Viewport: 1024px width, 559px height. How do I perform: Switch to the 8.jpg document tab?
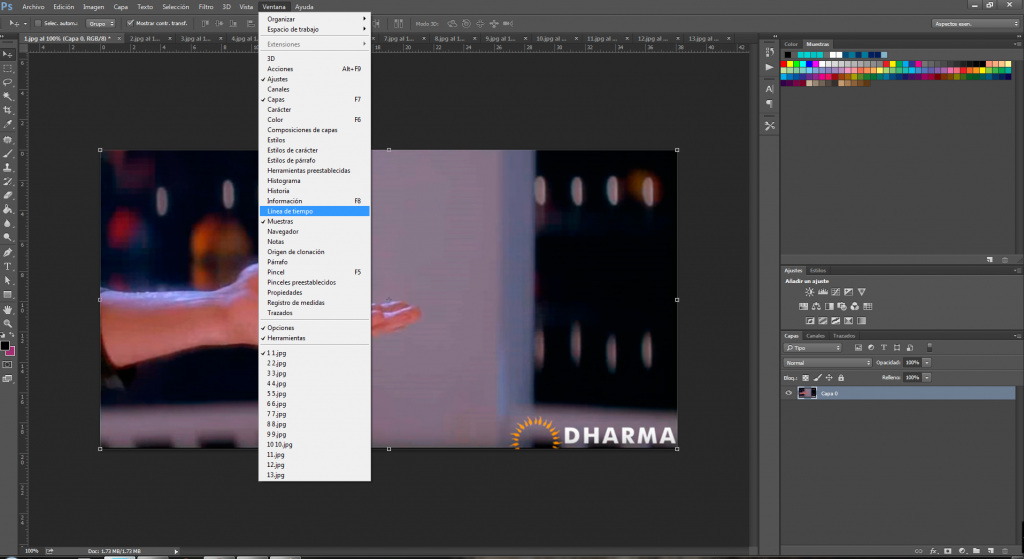pyautogui.click(x=449, y=39)
